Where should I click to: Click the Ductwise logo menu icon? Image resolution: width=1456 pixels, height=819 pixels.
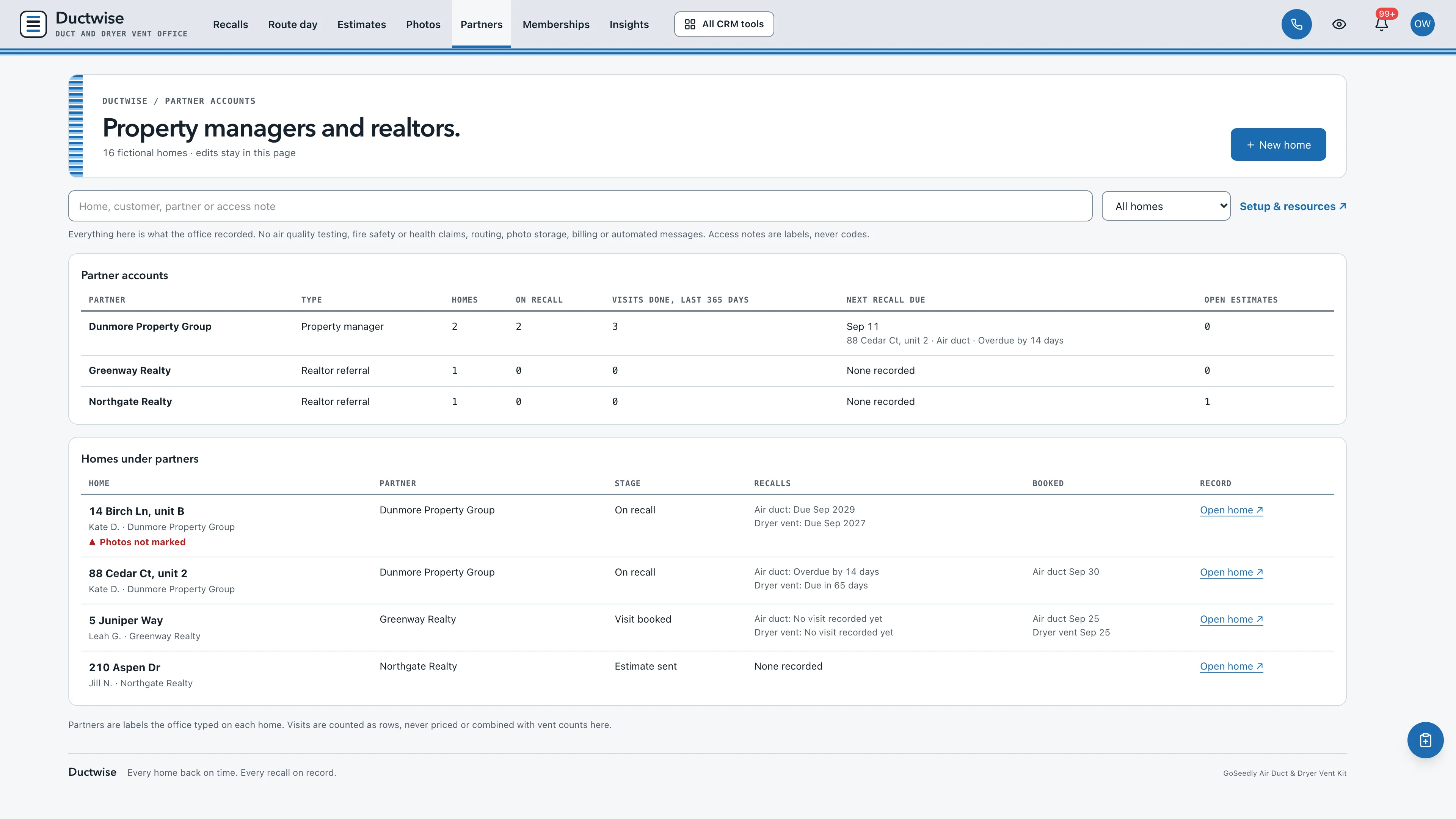click(33, 24)
